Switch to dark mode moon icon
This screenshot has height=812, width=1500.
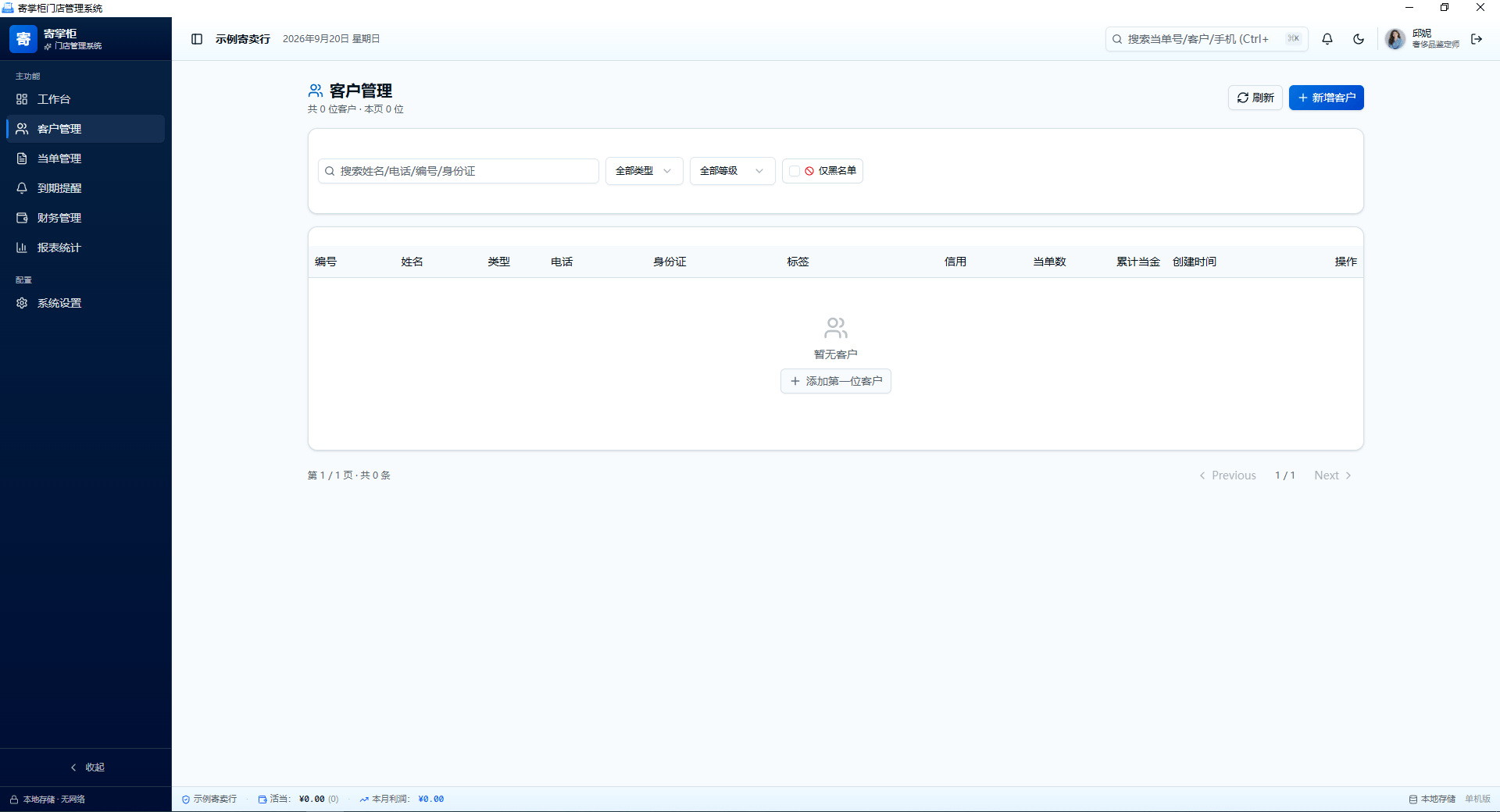1359,39
